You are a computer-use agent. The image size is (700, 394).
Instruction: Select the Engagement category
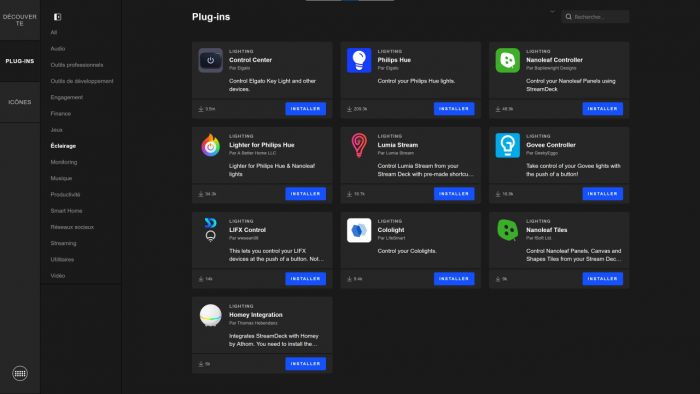click(x=66, y=97)
